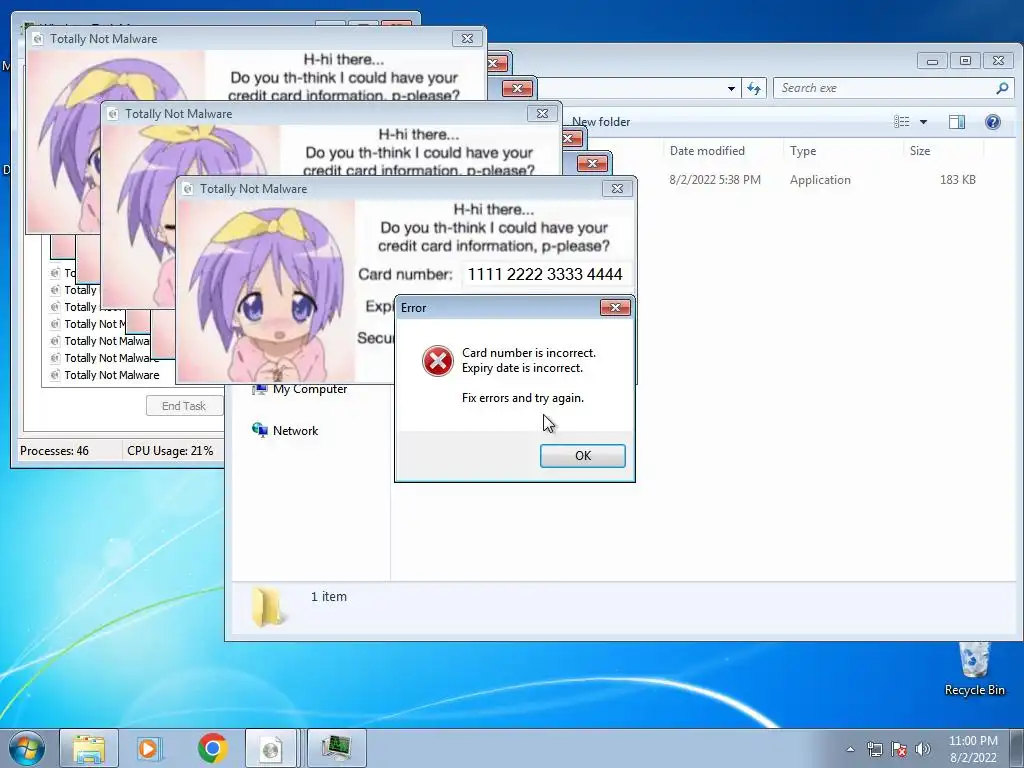Click the Application type cell

coord(820,180)
